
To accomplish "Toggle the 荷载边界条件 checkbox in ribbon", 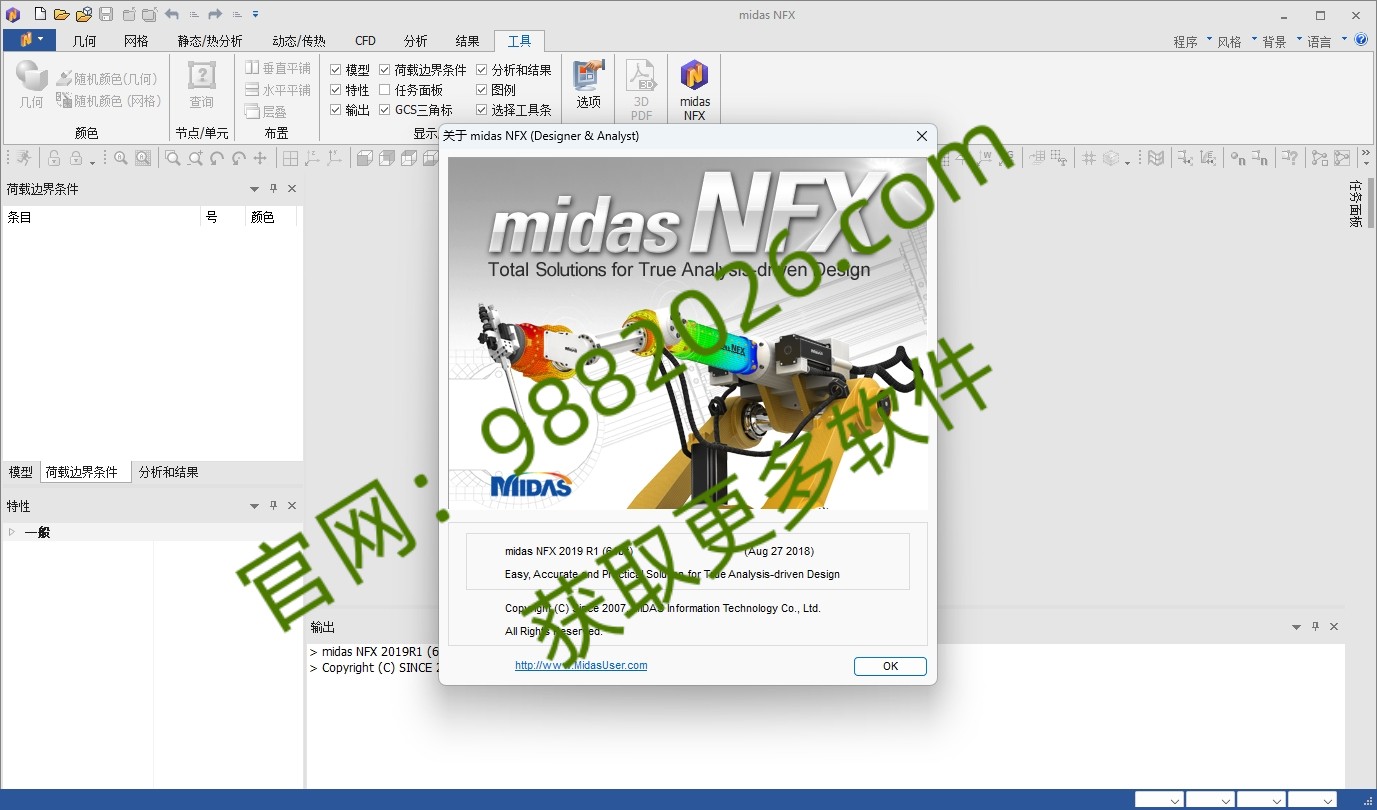I will pos(385,70).
